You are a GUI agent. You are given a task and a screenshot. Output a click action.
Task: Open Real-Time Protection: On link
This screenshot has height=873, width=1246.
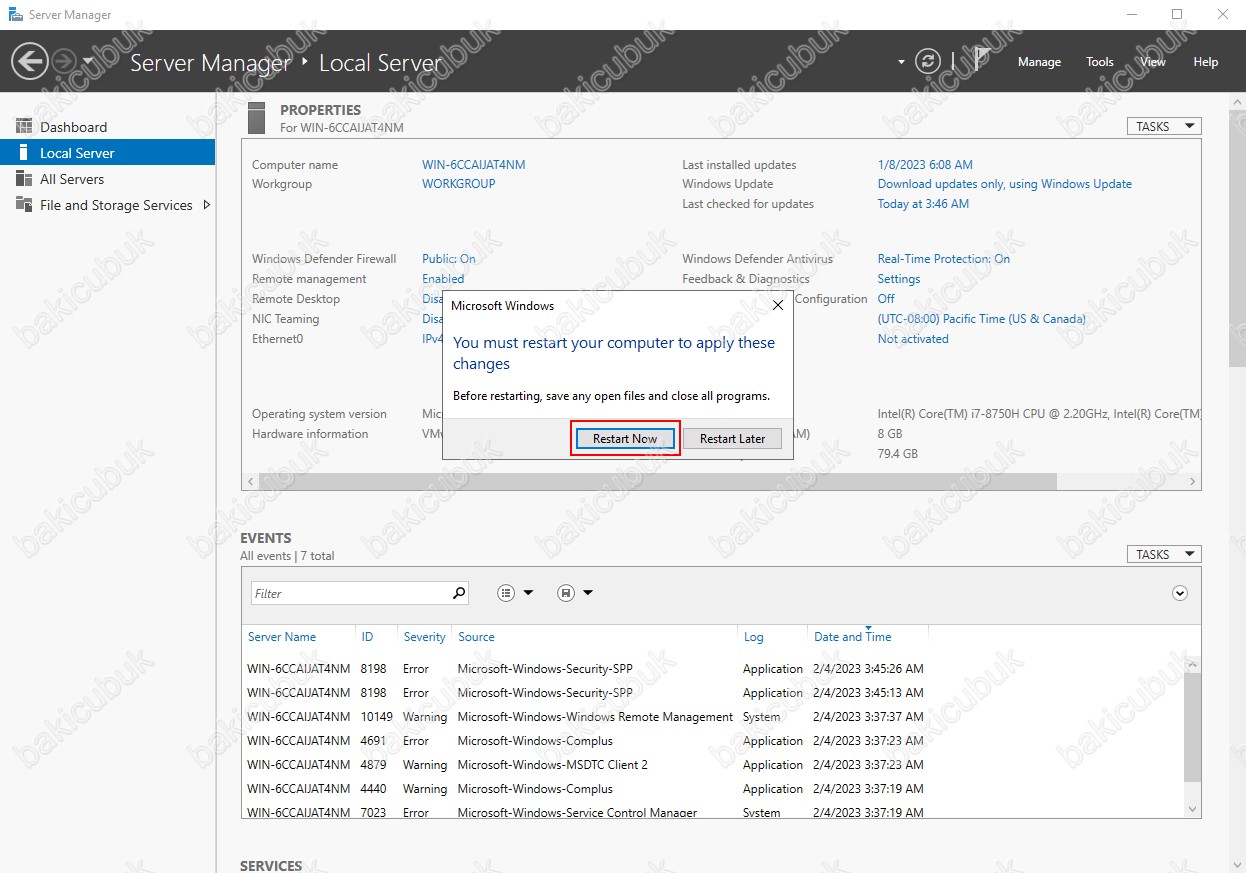pos(944,259)
